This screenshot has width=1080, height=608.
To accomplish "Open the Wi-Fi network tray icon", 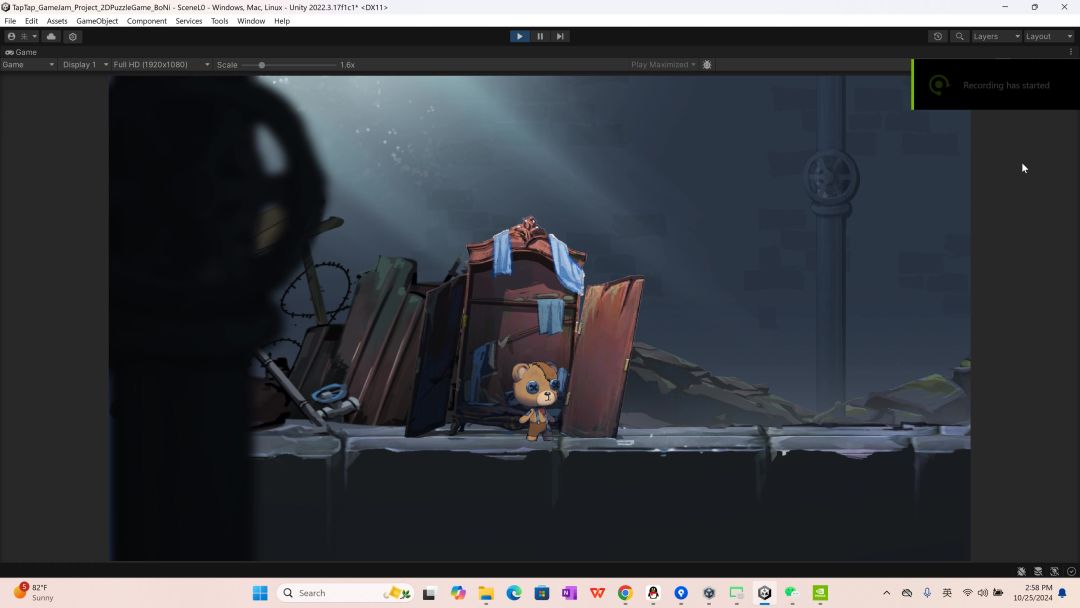I will [968, 593].
